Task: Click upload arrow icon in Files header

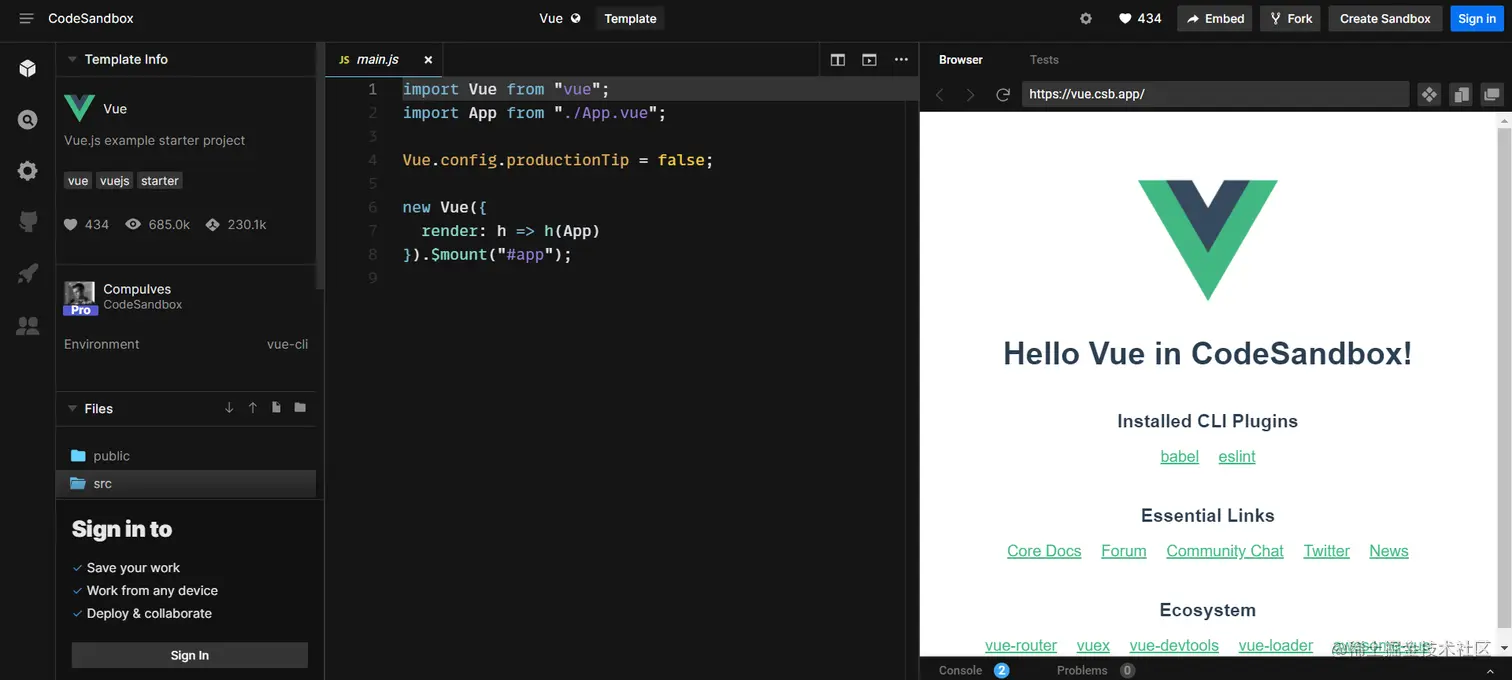Action: [253, 408]
